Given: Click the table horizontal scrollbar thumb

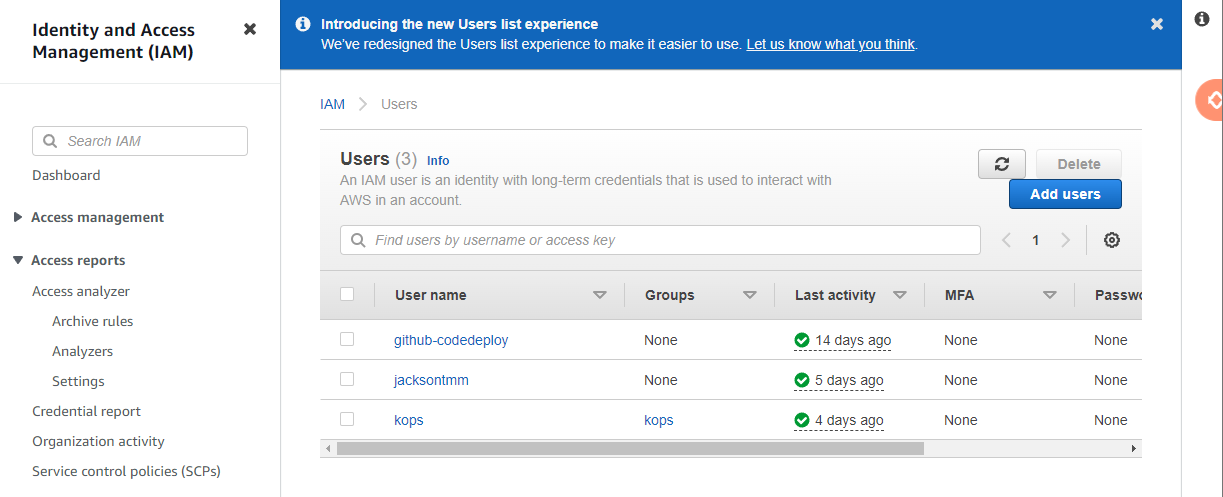Looking at the screenshot, I should click(630, 449).
